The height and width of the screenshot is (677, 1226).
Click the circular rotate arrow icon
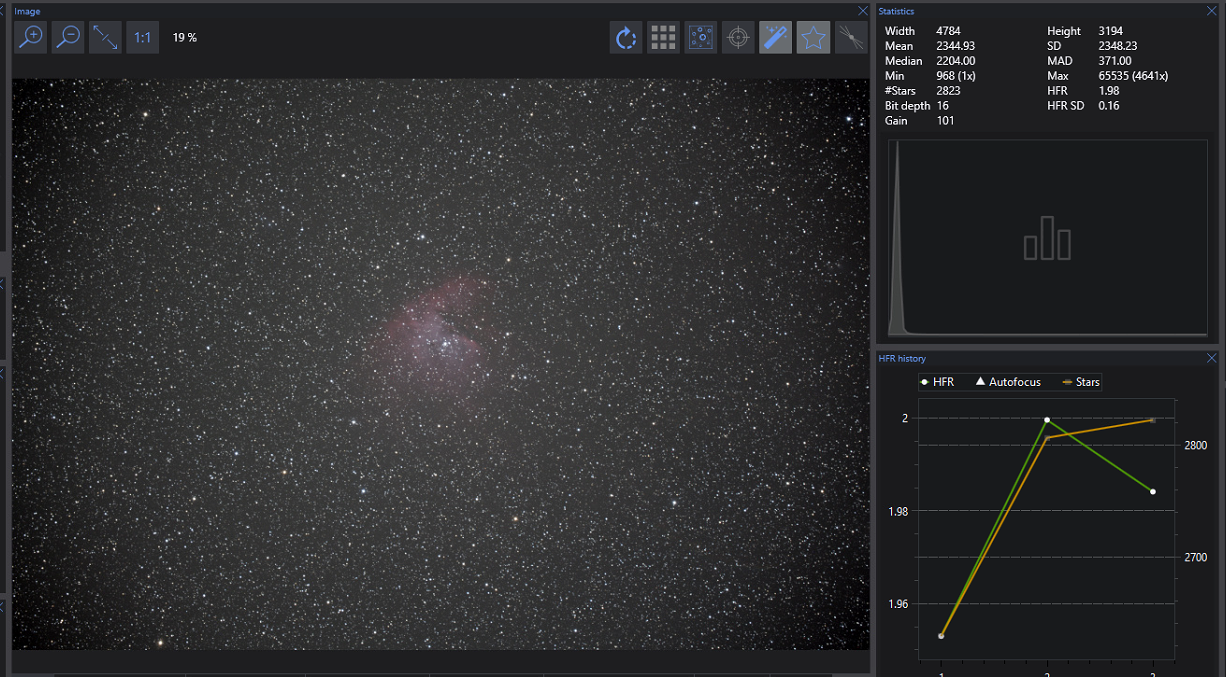click(x=626, y=38)
